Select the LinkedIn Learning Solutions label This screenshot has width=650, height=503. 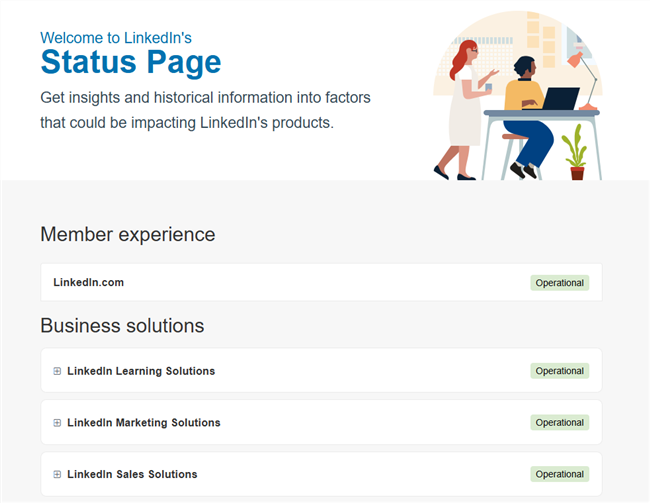(x=141, y=371)
